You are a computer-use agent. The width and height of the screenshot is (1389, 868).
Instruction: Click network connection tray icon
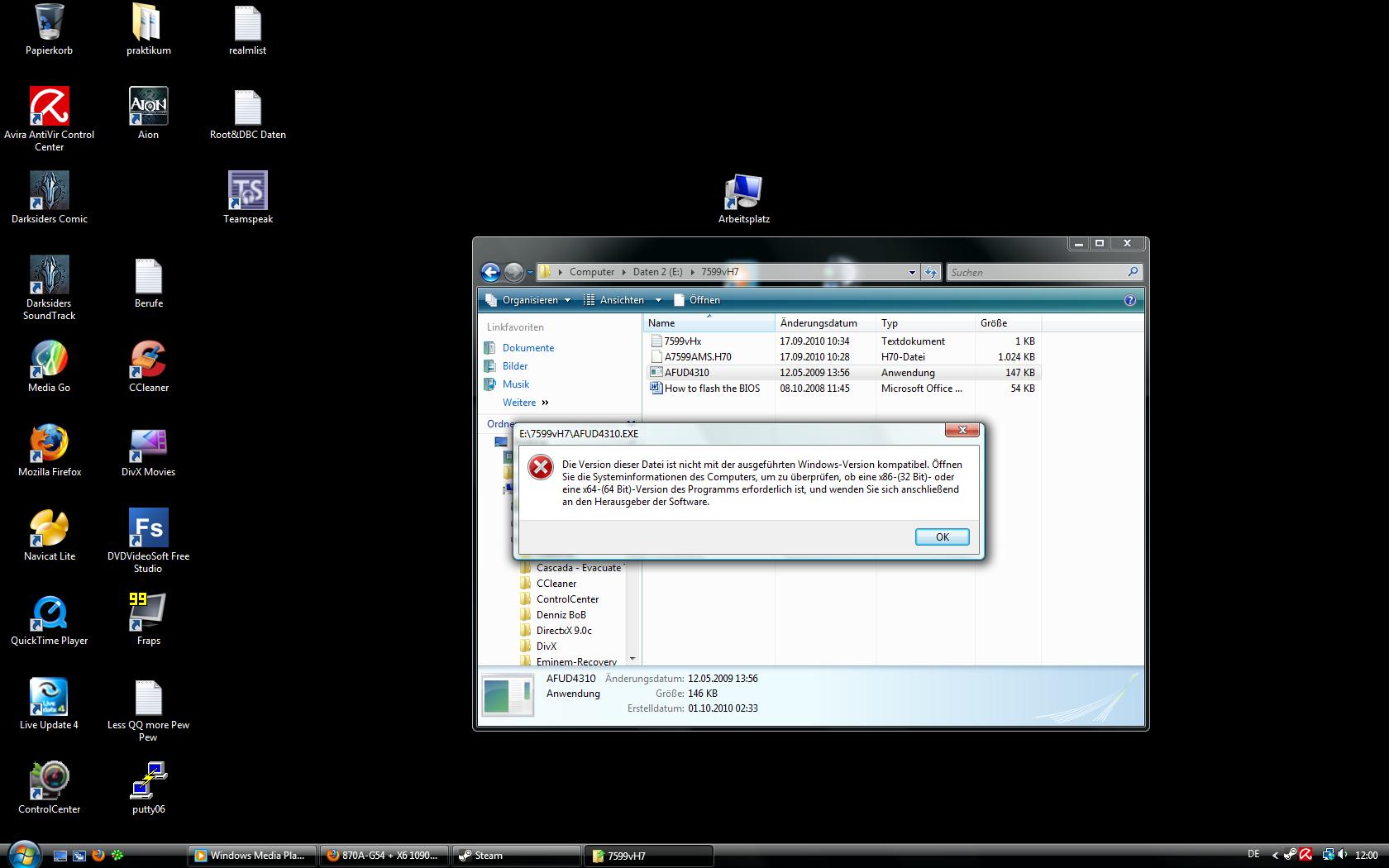pos(1328,855)
